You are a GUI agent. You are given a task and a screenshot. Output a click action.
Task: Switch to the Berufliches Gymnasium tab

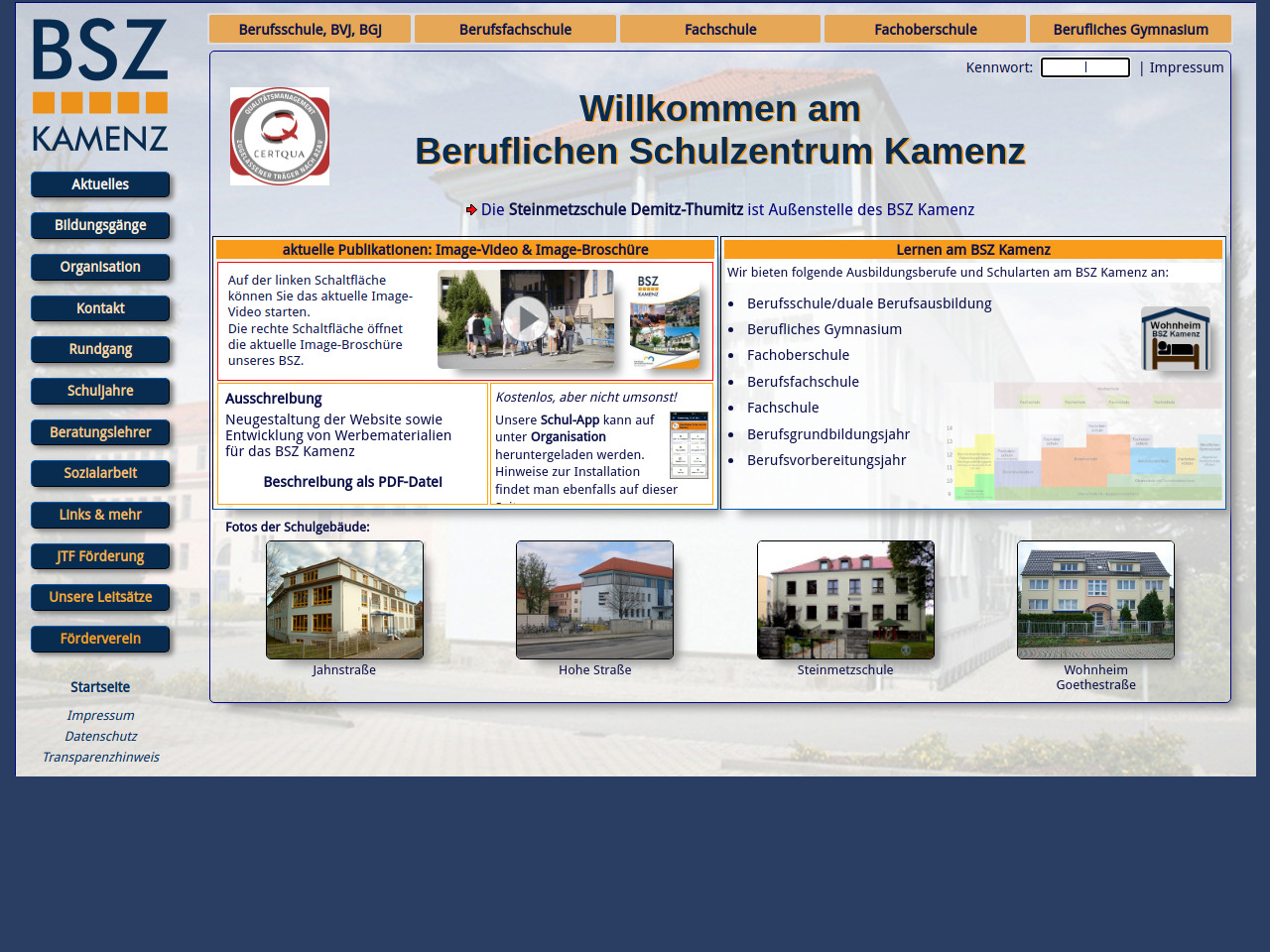point(1130,30)
